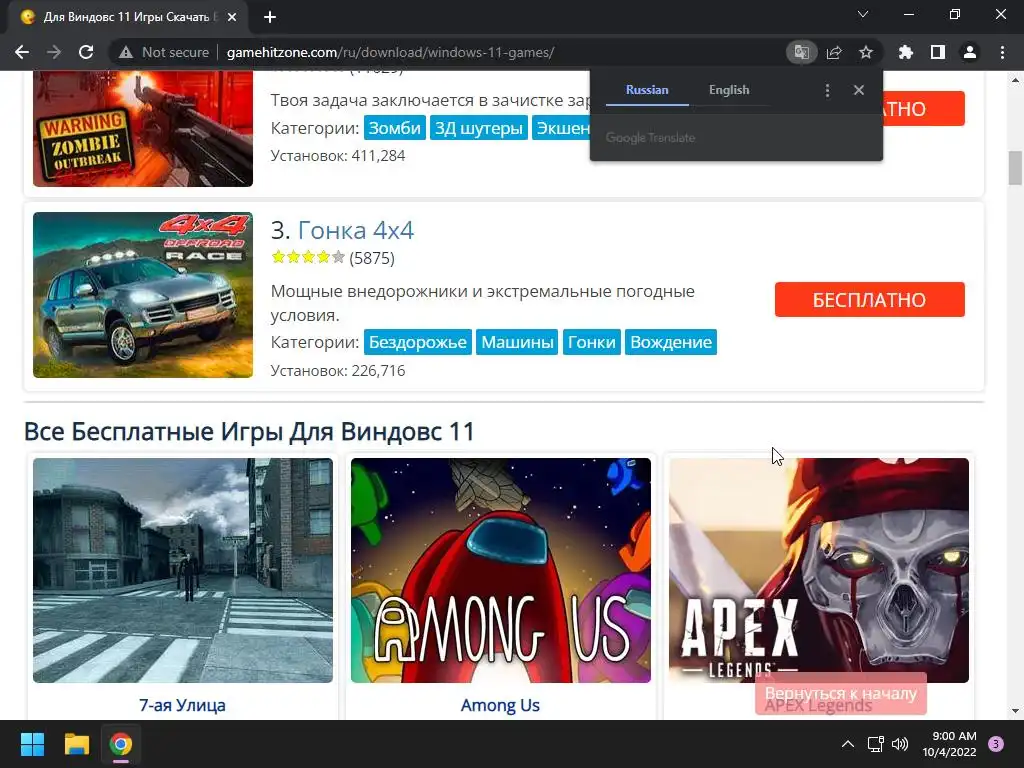Click the Установок: 411,284 text

338,156
